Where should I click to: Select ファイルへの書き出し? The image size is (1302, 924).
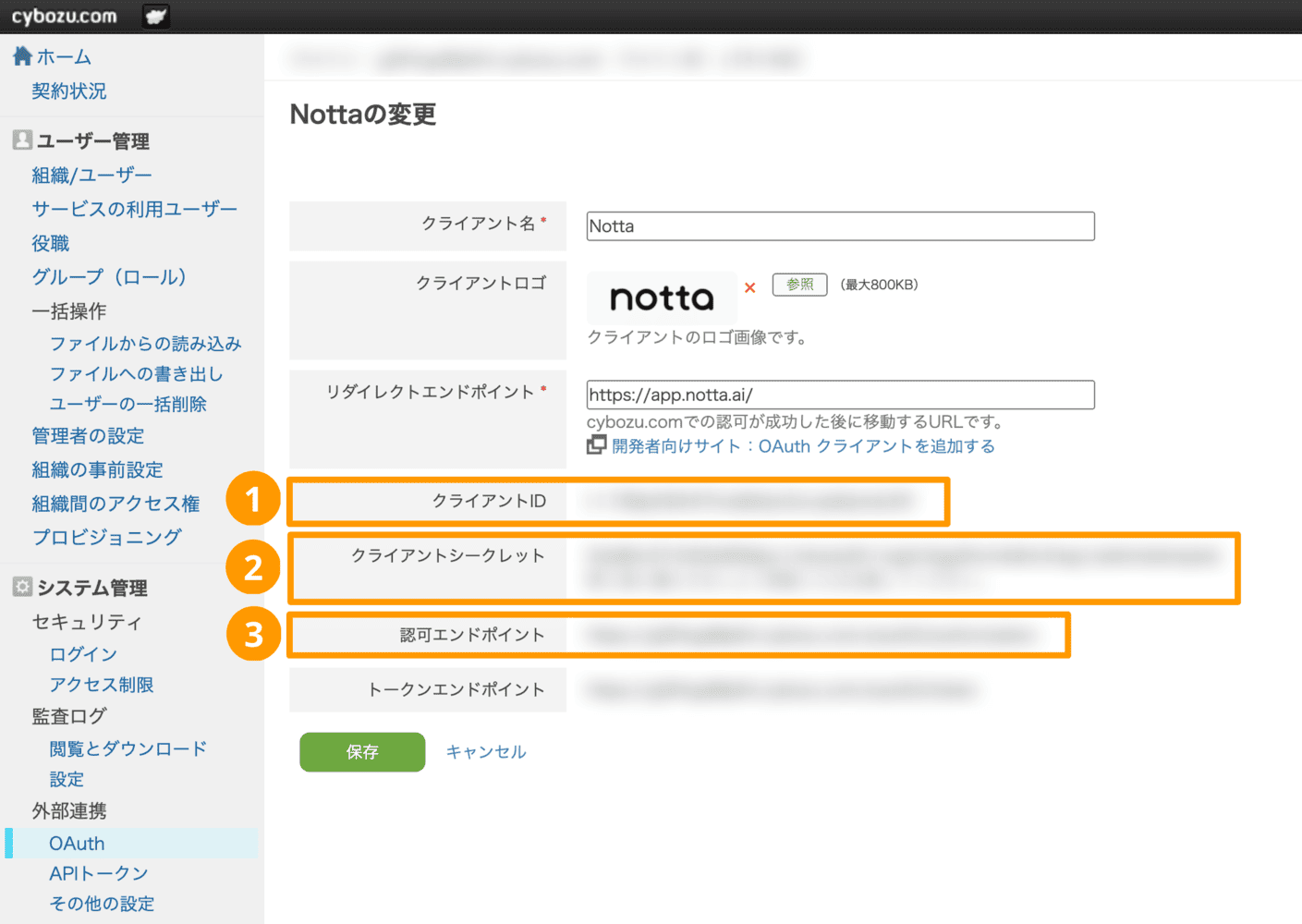coord(136,374)
